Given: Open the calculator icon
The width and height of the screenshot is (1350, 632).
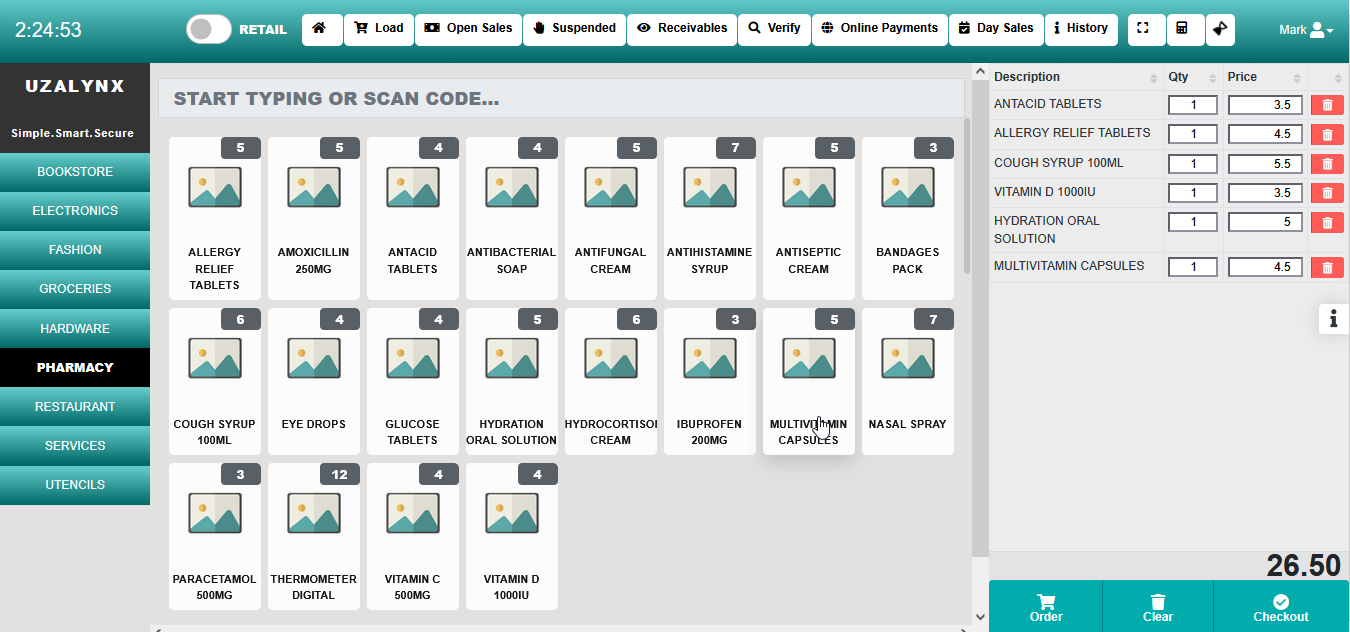Looking at the screenshot, I should pyautogui.click(x=1183, y=29).
